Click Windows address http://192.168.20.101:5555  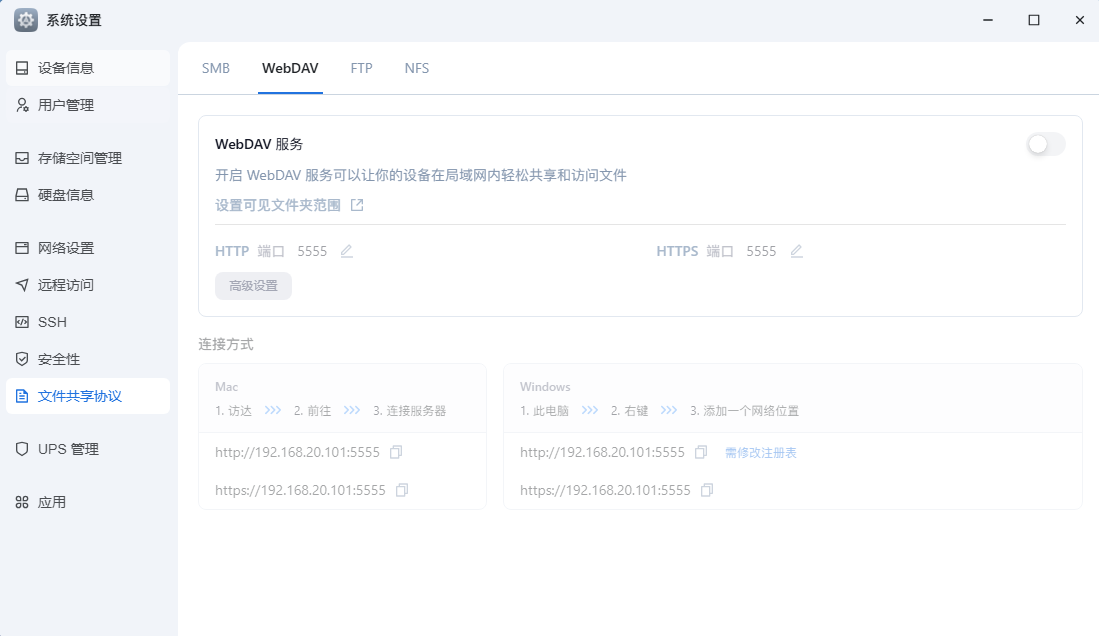tap(602, 452)
